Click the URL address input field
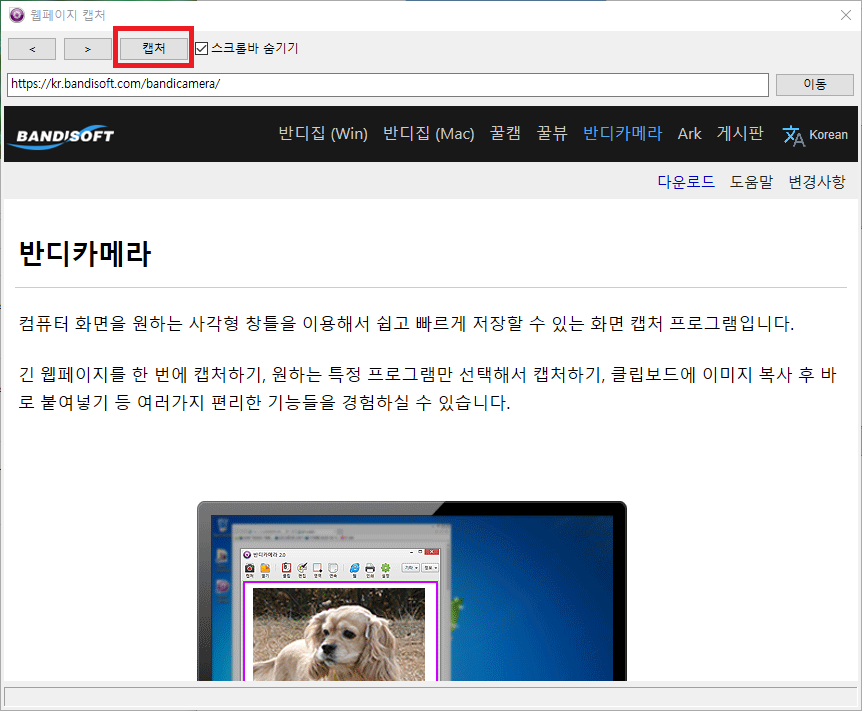The height and width of the screenshot is (711, 862). [x=388, y=85]
